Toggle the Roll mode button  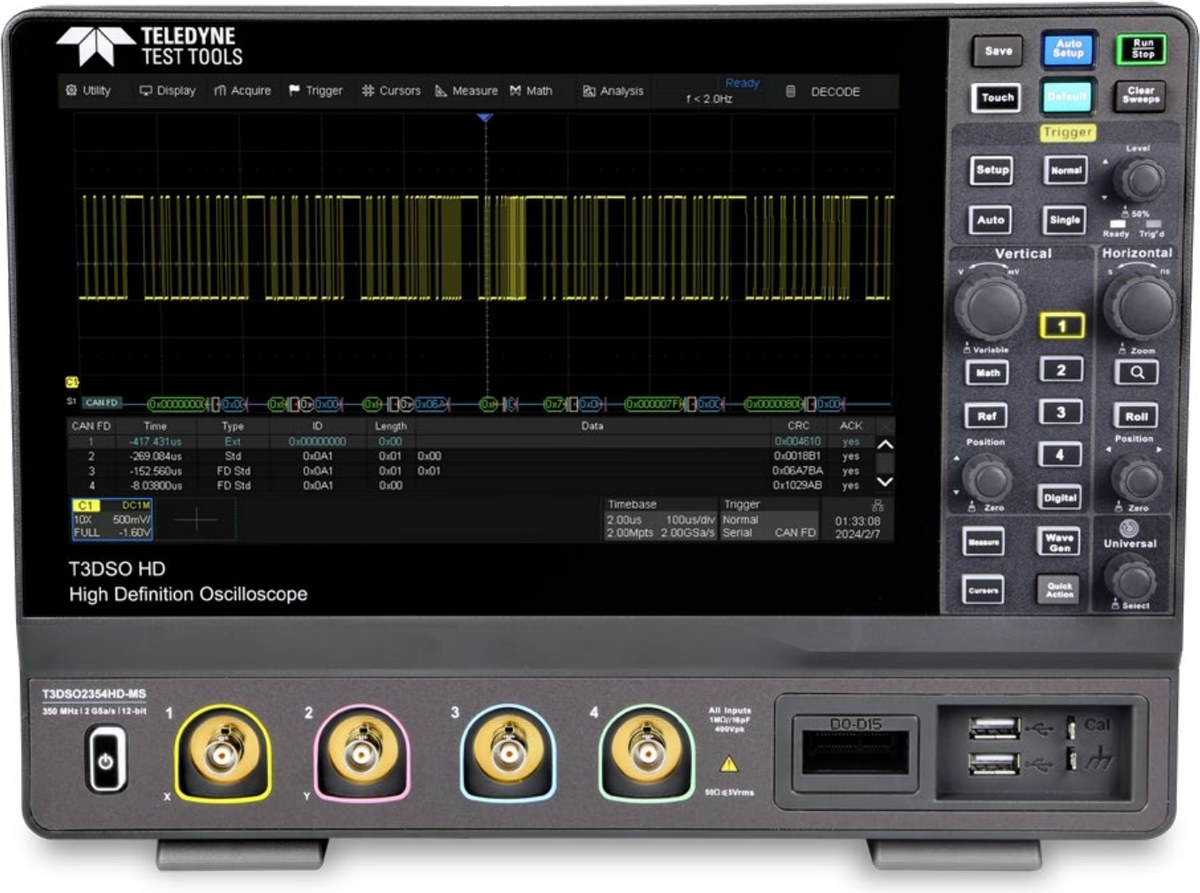point(1137,417)
